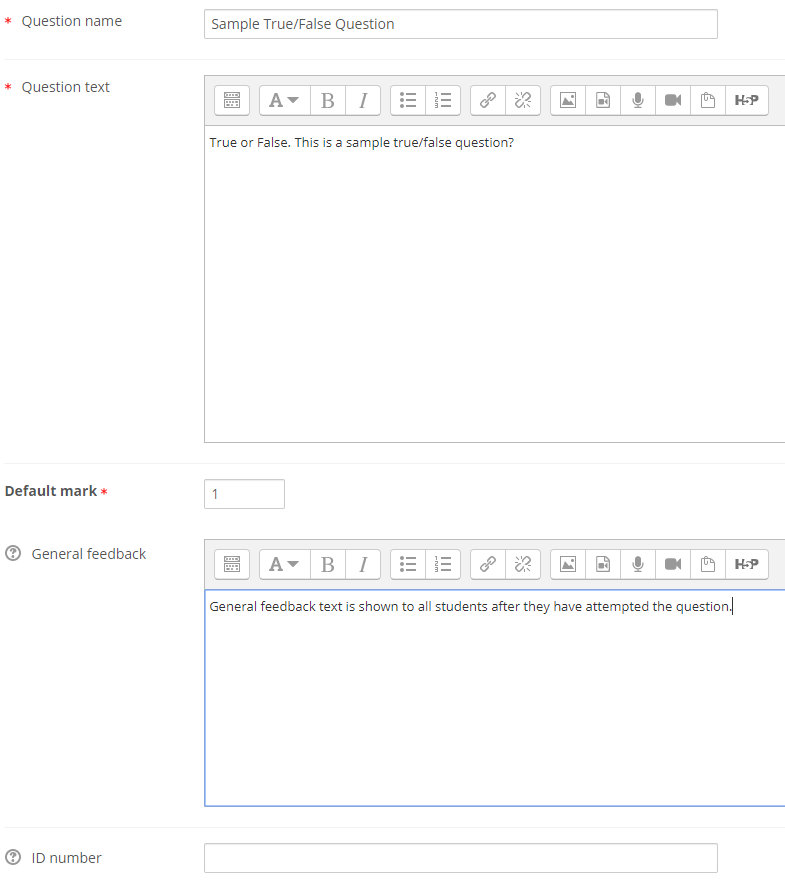Screen dimensions: 785x886
Task: Click the 'General feedback' label
Action: pyautogui.click(x=89, y=554)
